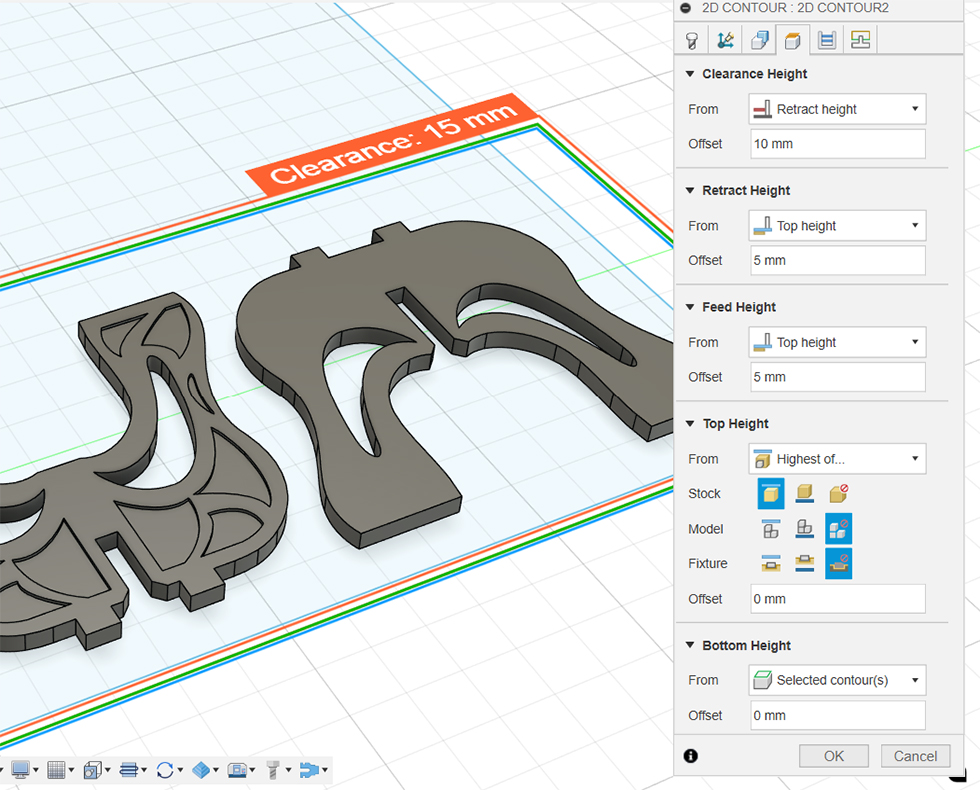Open stock visibility blue layers icon

(x=201, y=769)
